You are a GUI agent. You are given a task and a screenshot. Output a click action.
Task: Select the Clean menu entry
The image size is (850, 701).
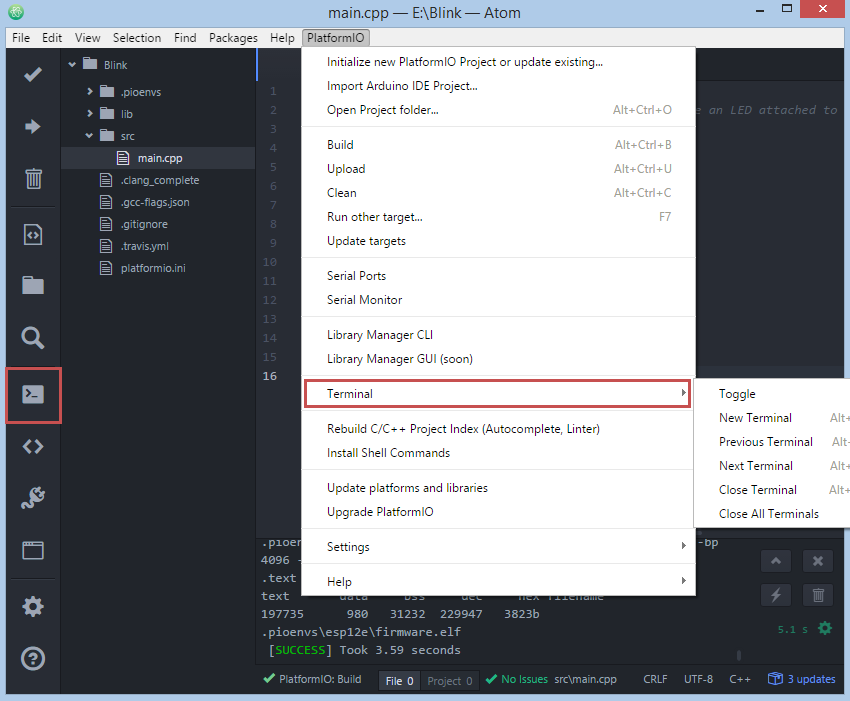coord(498,192)
